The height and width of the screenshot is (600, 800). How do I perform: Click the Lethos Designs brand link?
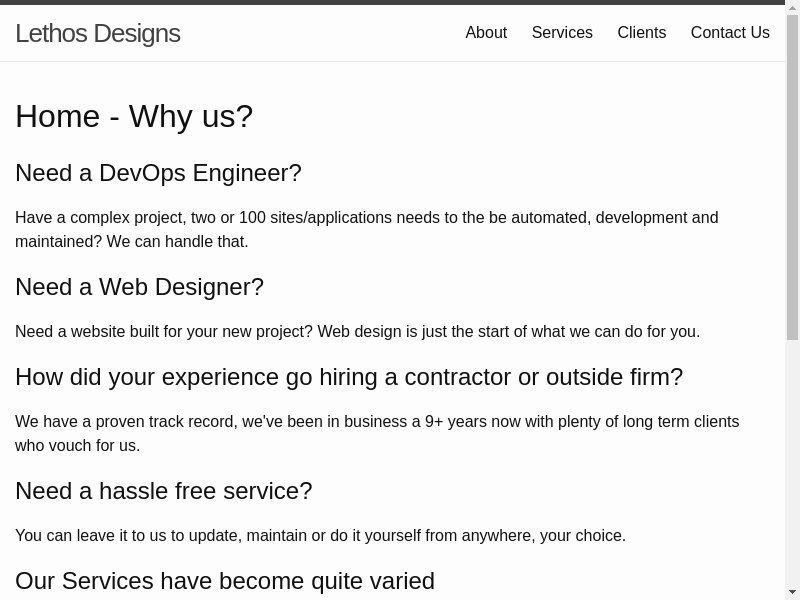click(x=97, y=33)
